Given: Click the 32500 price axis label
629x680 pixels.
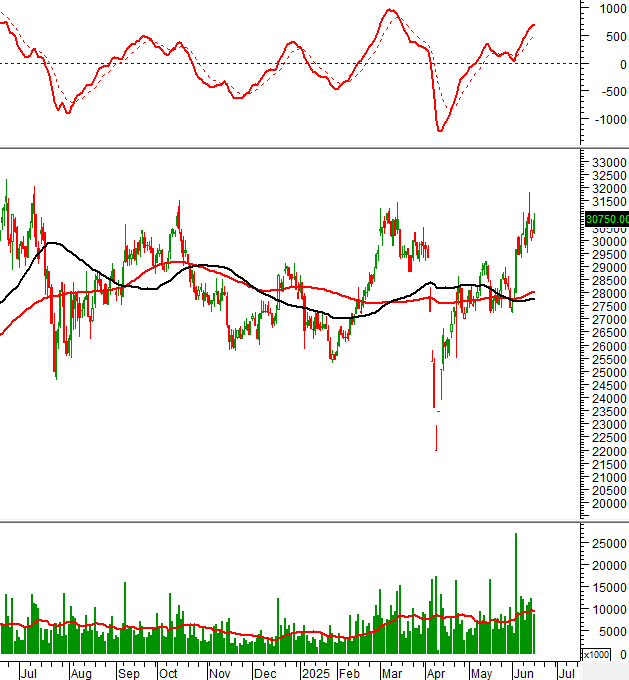Looking at the screenshot, I should (609, 176).
